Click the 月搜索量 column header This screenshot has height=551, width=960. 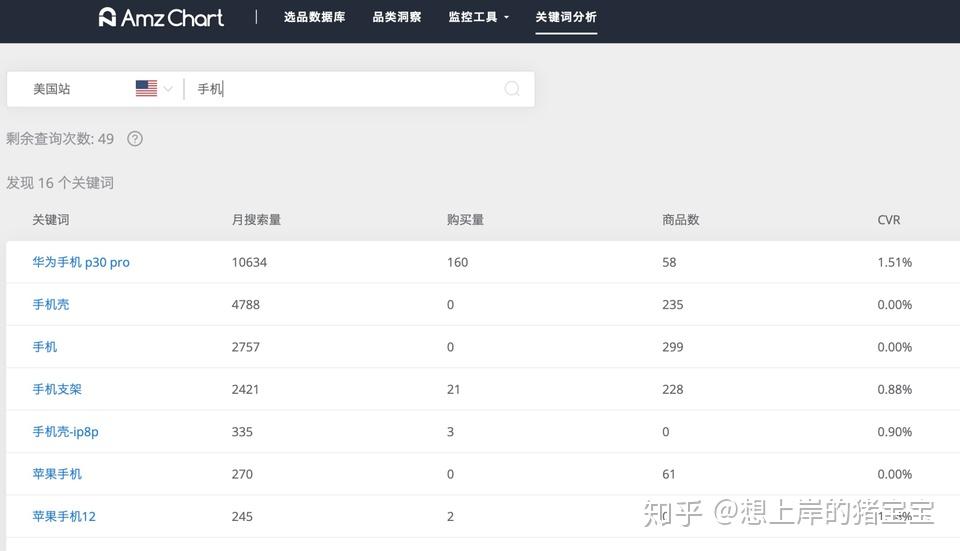[x=256, y=220]
